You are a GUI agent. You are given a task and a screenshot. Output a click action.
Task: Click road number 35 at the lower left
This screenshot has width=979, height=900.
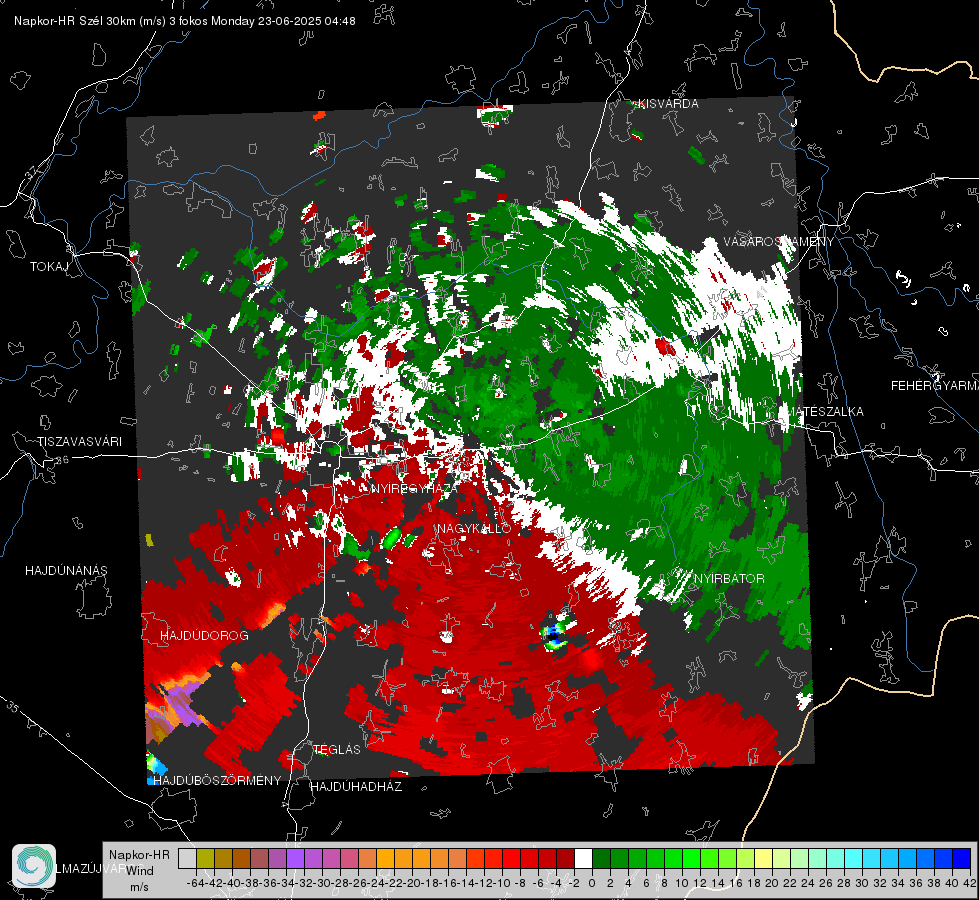(12, 708)
